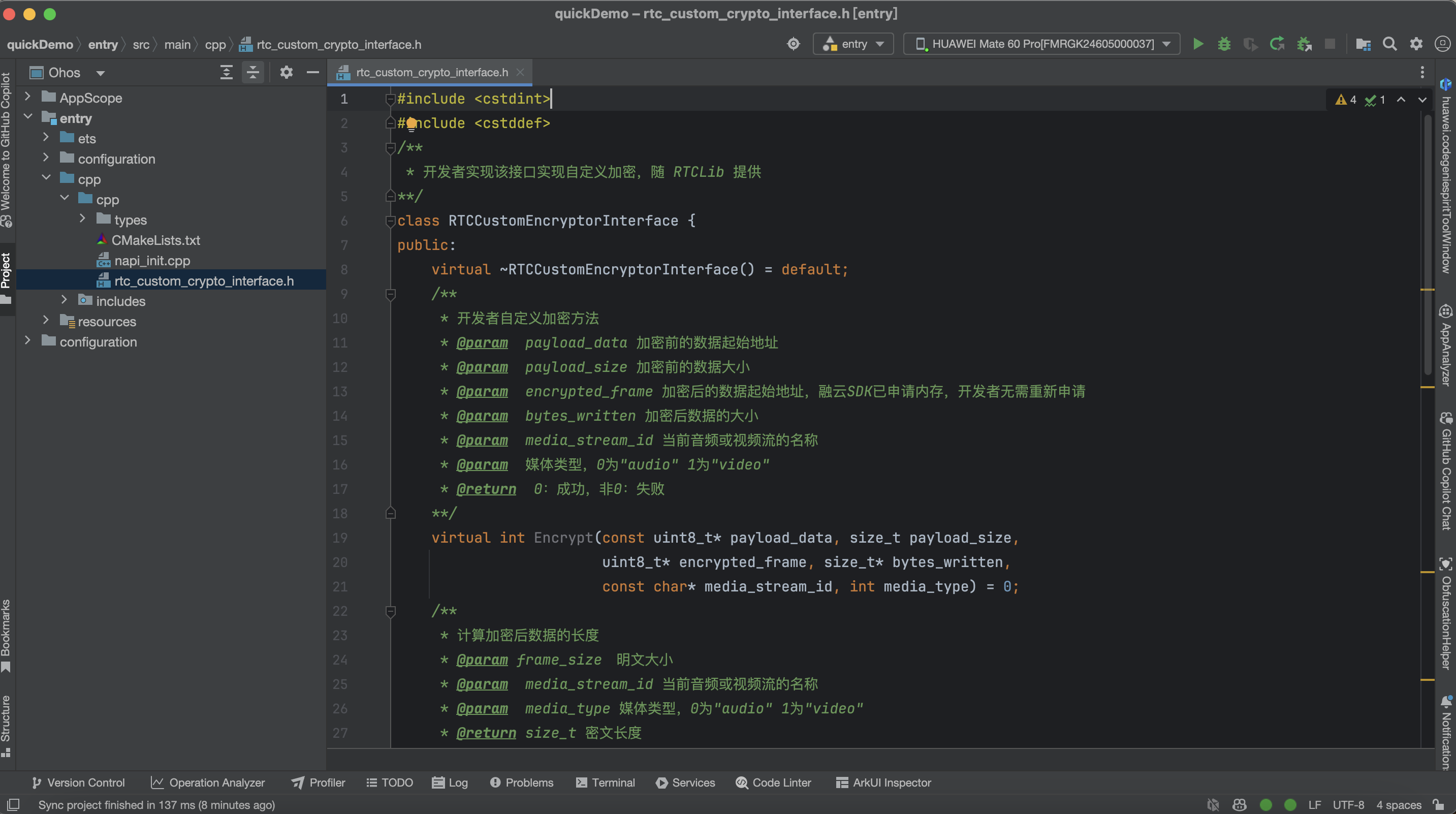
Task: Click the warnings indicator showing 4
Action: [1345, 100]
